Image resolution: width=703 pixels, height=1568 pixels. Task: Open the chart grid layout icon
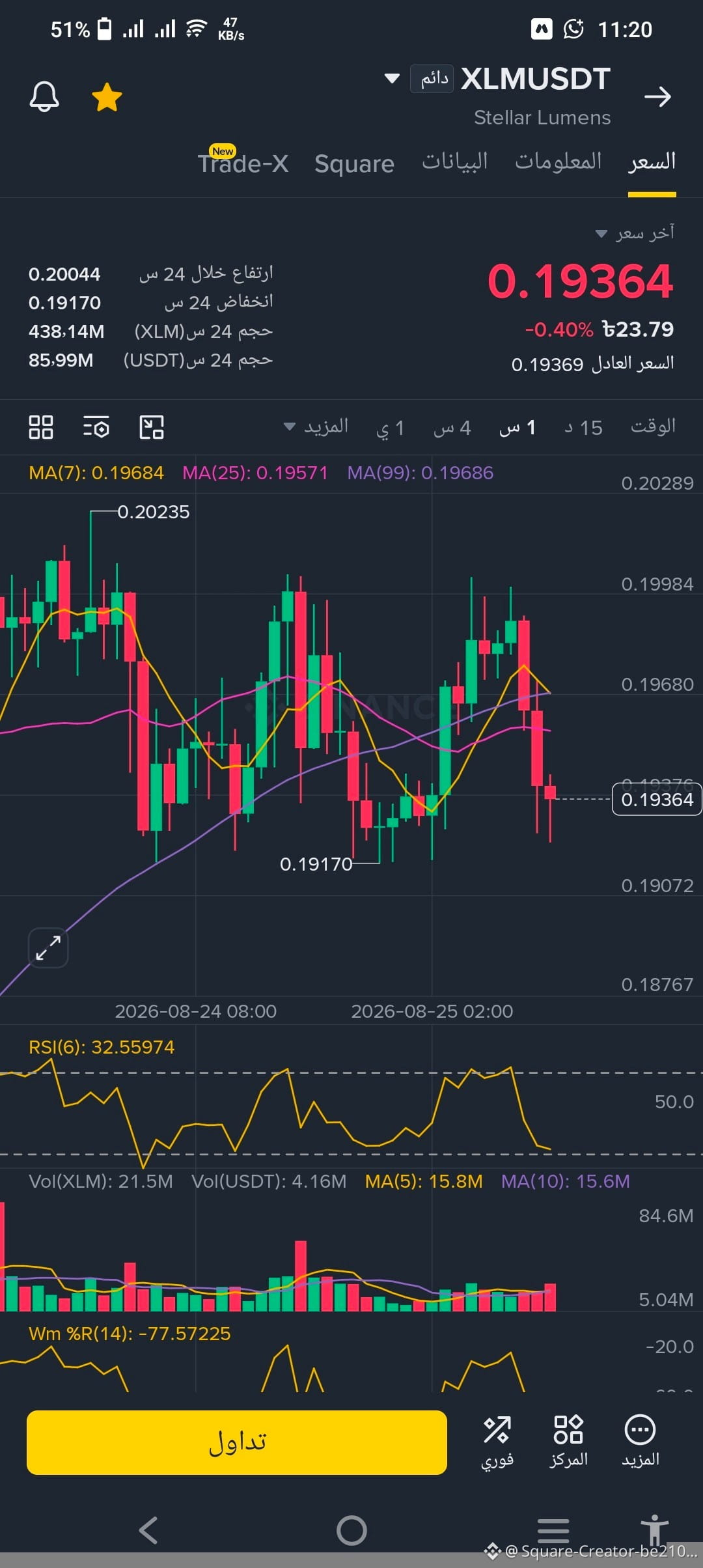click(41, 427)
